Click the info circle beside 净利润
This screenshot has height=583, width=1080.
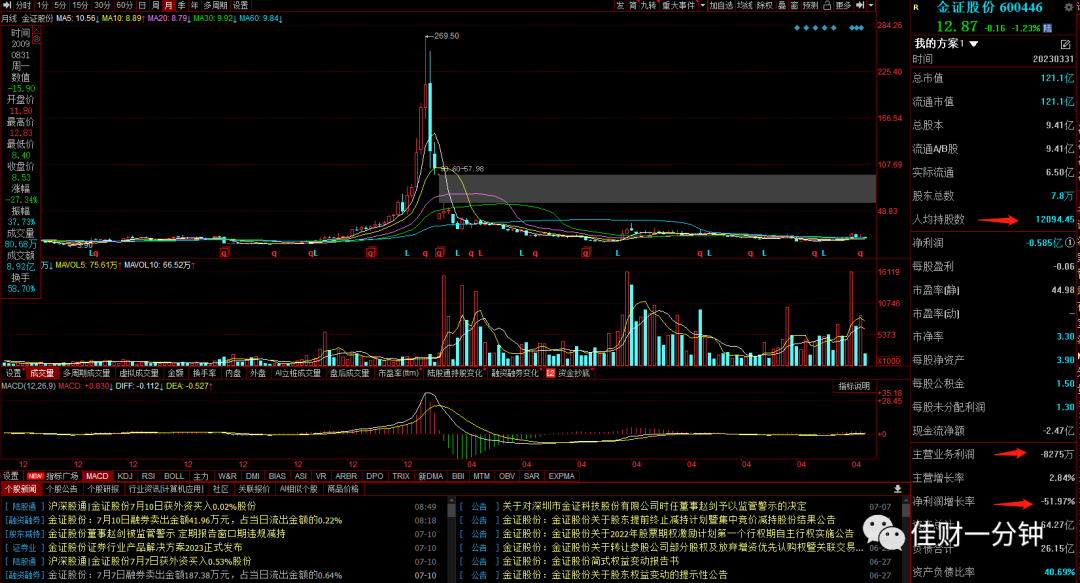[1070, 243]
